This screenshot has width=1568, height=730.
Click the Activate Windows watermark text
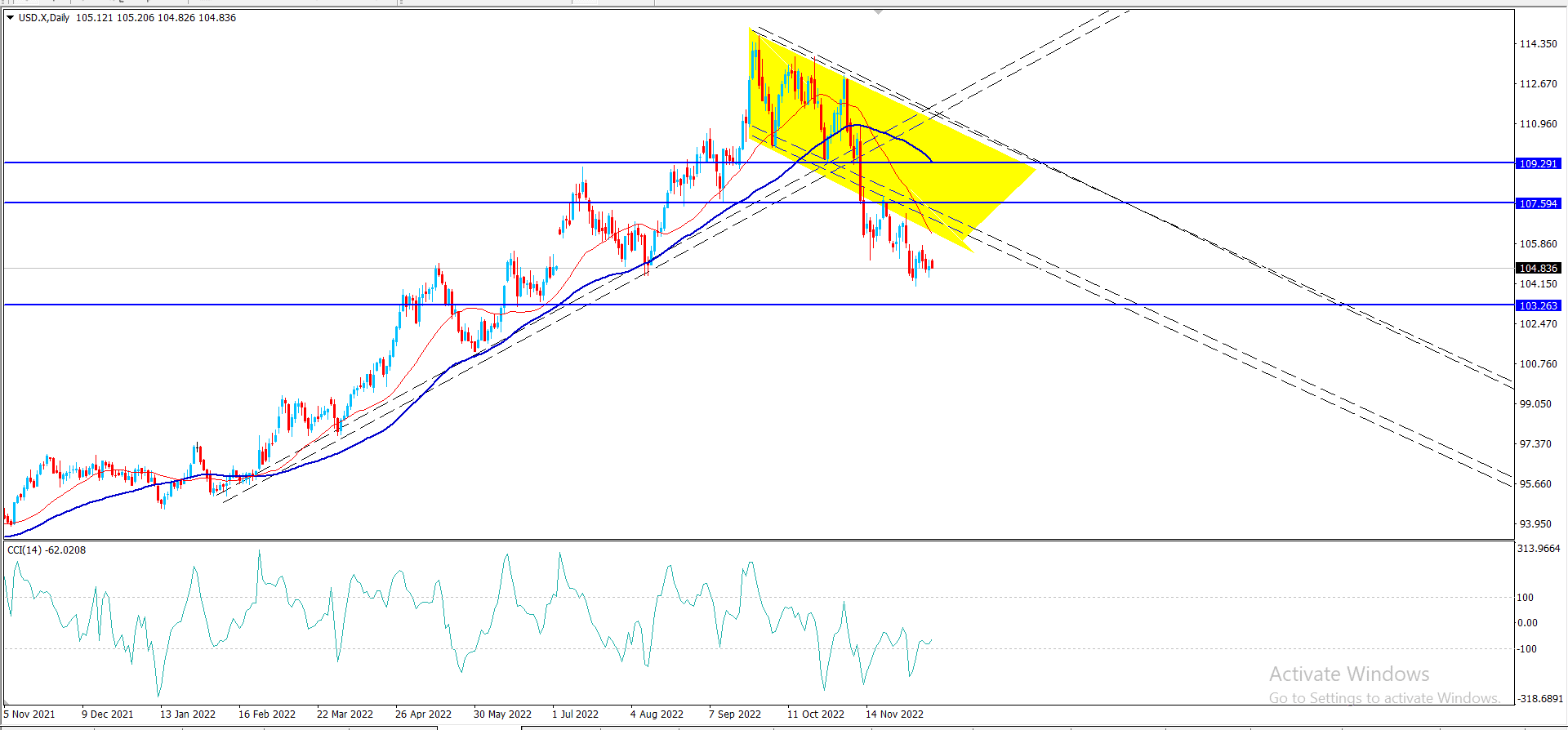pyautogui.click(x=1349, y=674)
